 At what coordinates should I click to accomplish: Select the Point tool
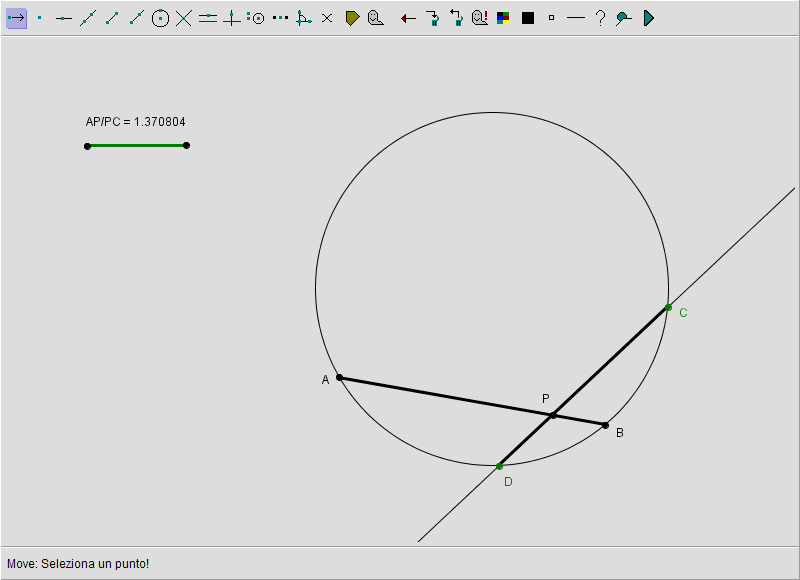40,18
